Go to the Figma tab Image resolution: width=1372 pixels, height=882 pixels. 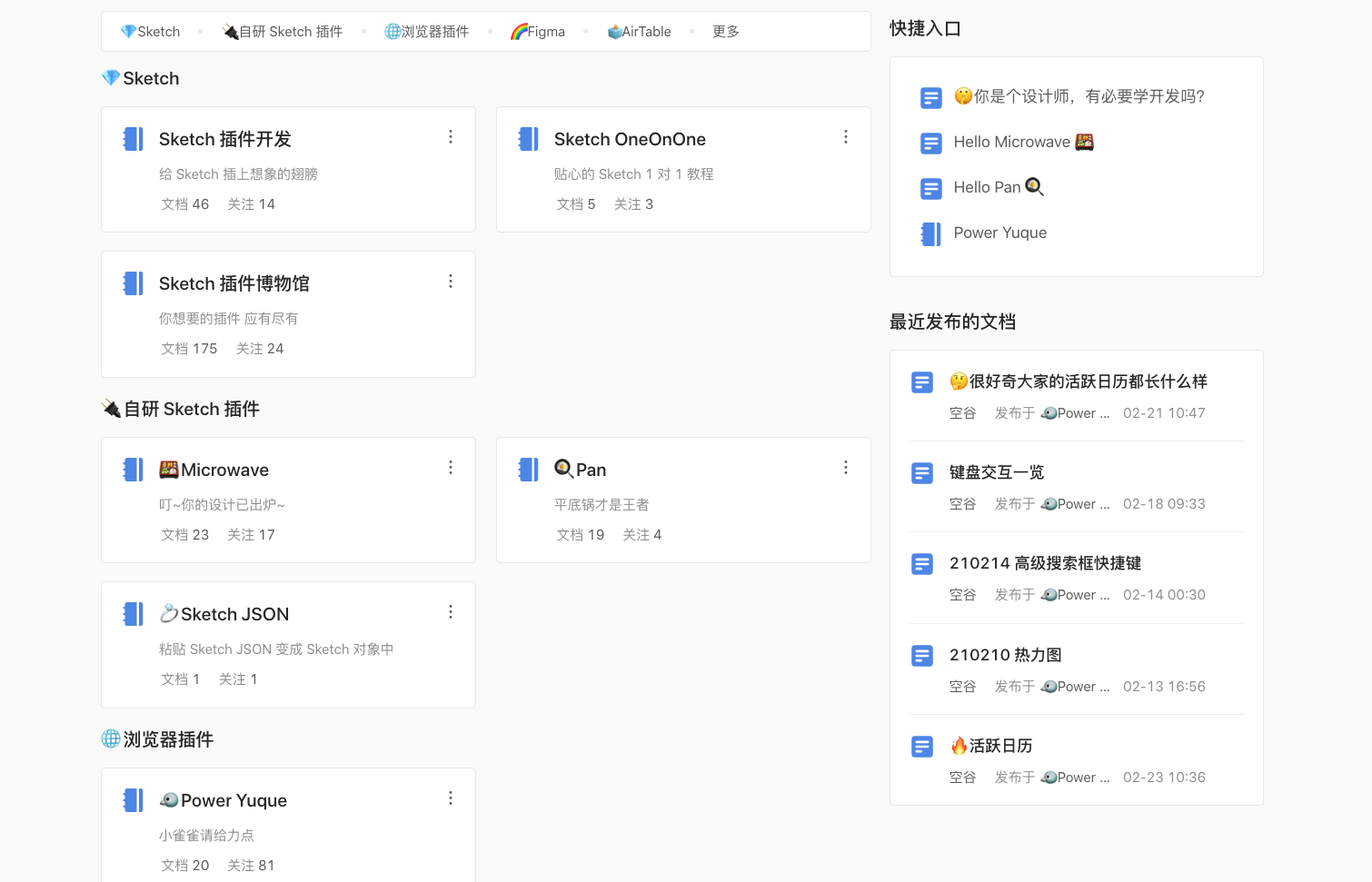(537, 32)
